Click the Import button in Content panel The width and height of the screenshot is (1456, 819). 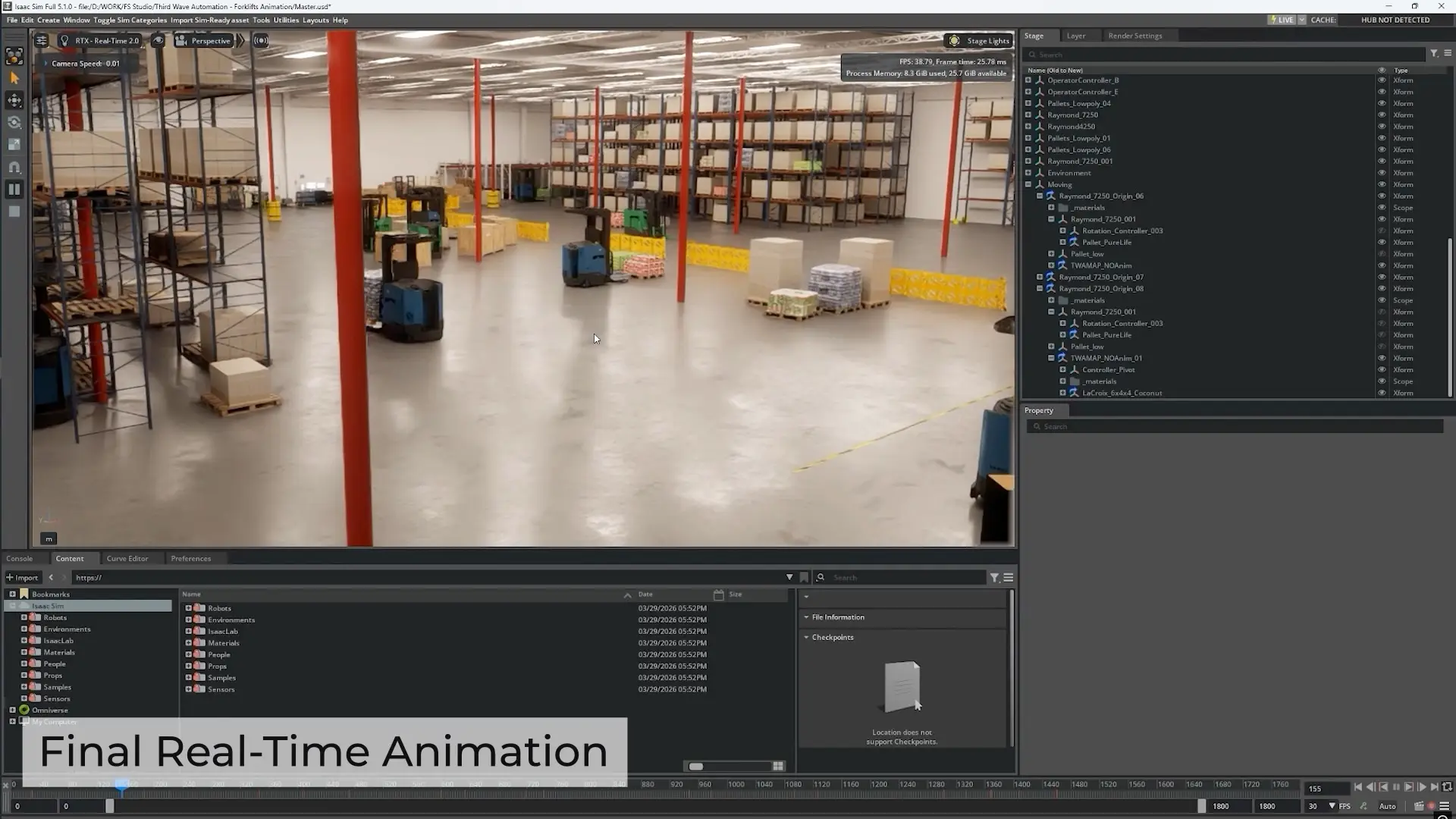coord(22,578)
